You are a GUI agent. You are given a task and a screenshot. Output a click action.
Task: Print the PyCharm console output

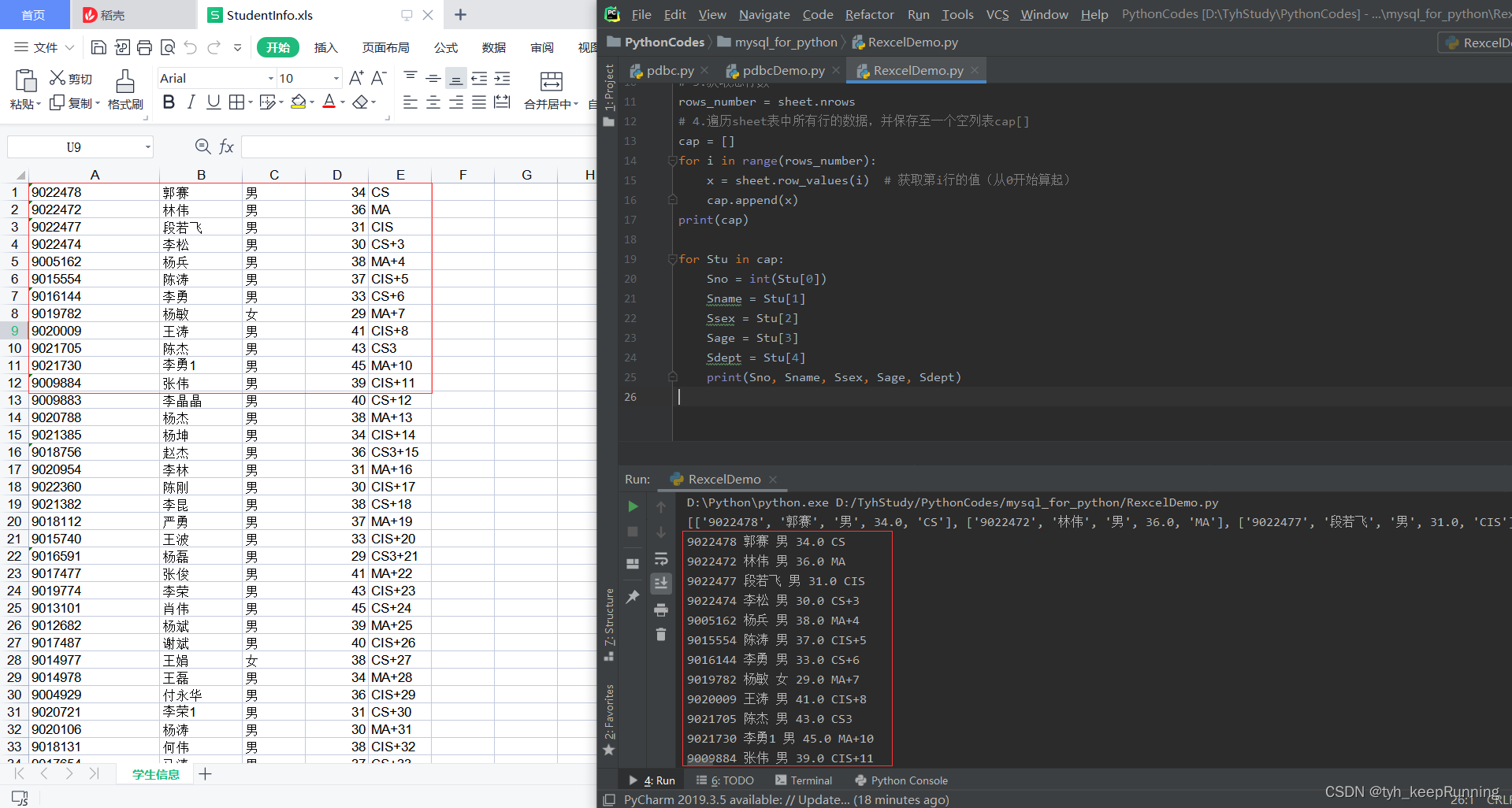[661, 610]
